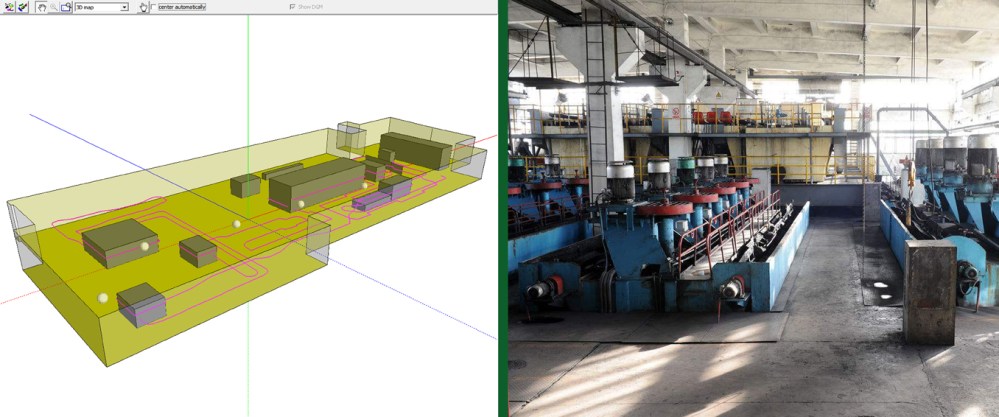Select the pan hand tool
The height and width of the screenshot is (417, 999).
pyautogui.click(x=41, y=6)
